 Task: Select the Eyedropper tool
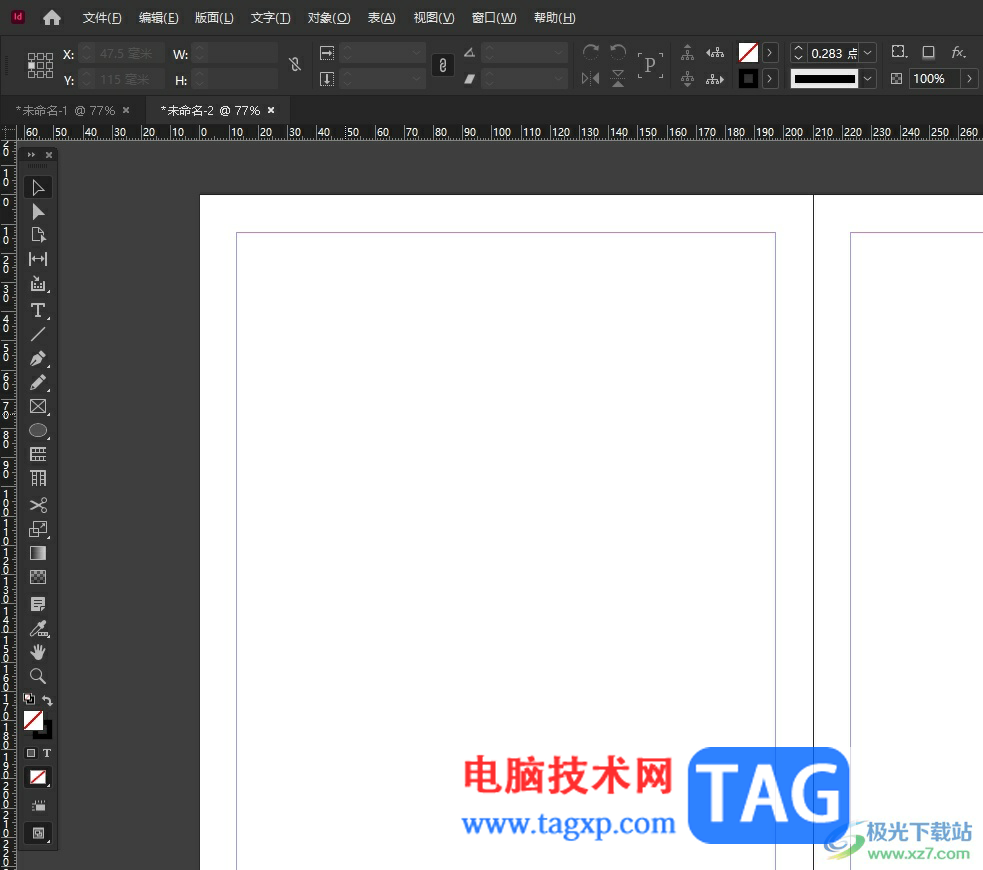coord(38,629)
